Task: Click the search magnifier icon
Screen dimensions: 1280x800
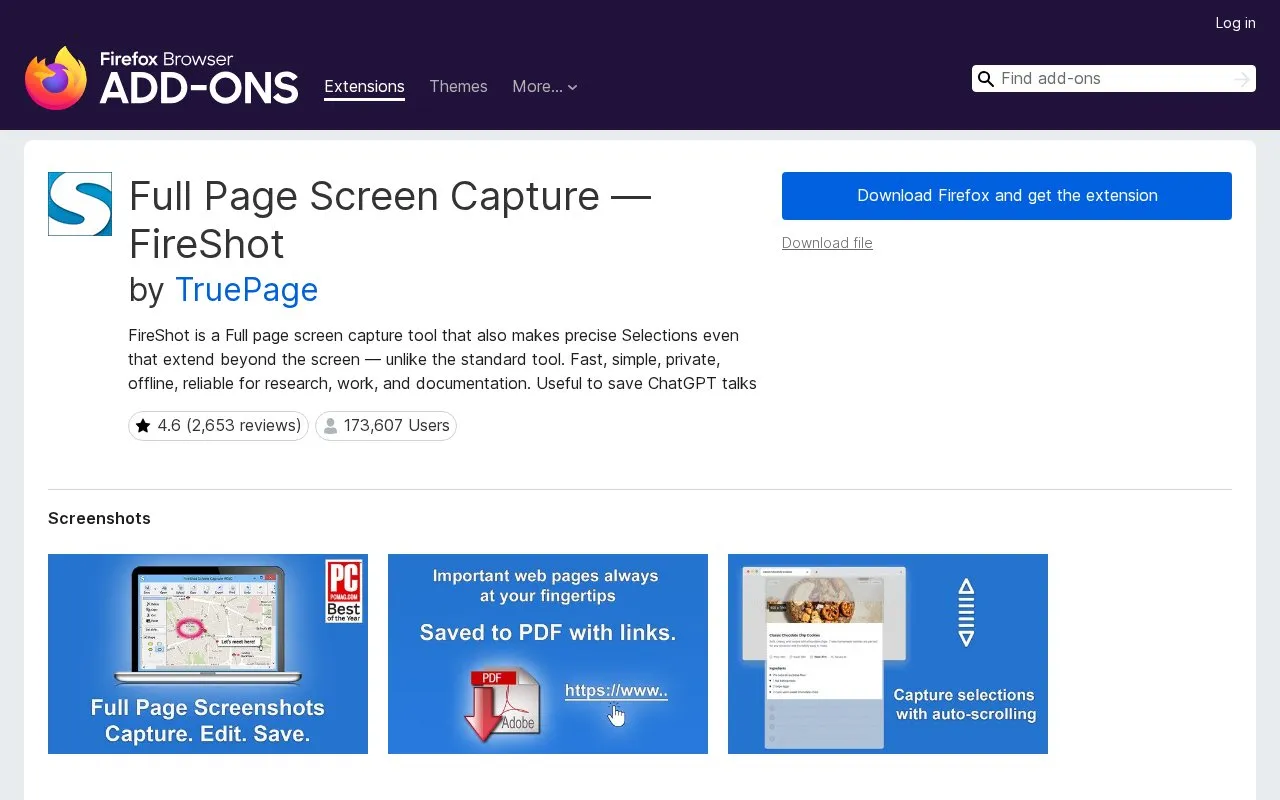Action: (x=986, y=79)
